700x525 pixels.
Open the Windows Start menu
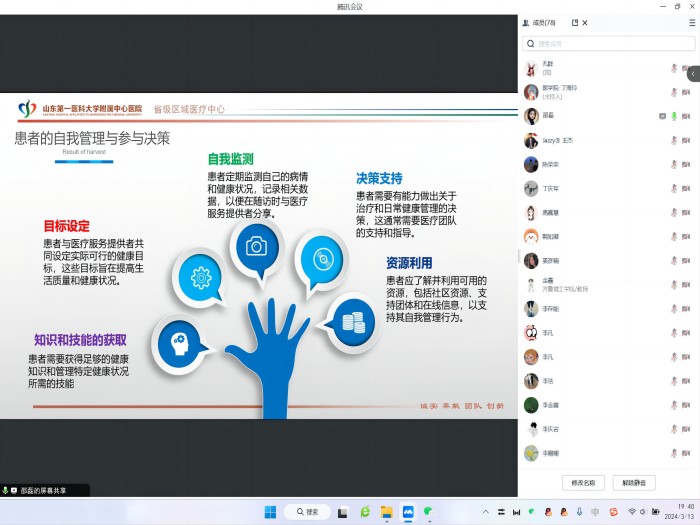pos(270,512)
